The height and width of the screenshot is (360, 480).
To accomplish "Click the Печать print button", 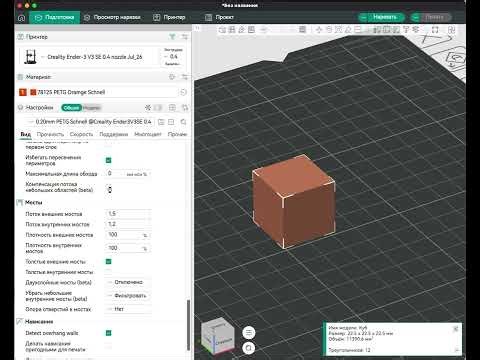I will (435, 17).
